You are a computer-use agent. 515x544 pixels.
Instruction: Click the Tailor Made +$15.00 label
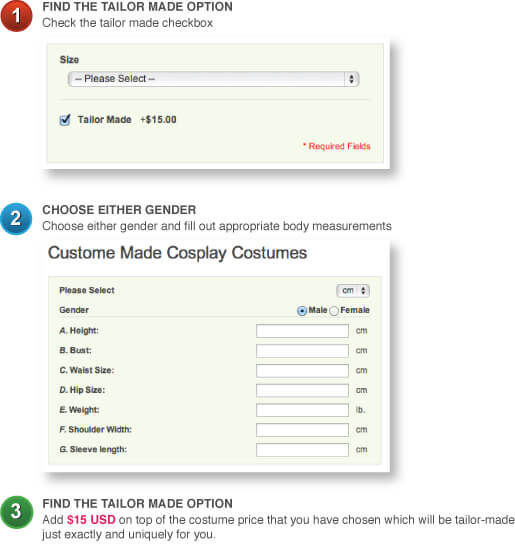[127, 120]
